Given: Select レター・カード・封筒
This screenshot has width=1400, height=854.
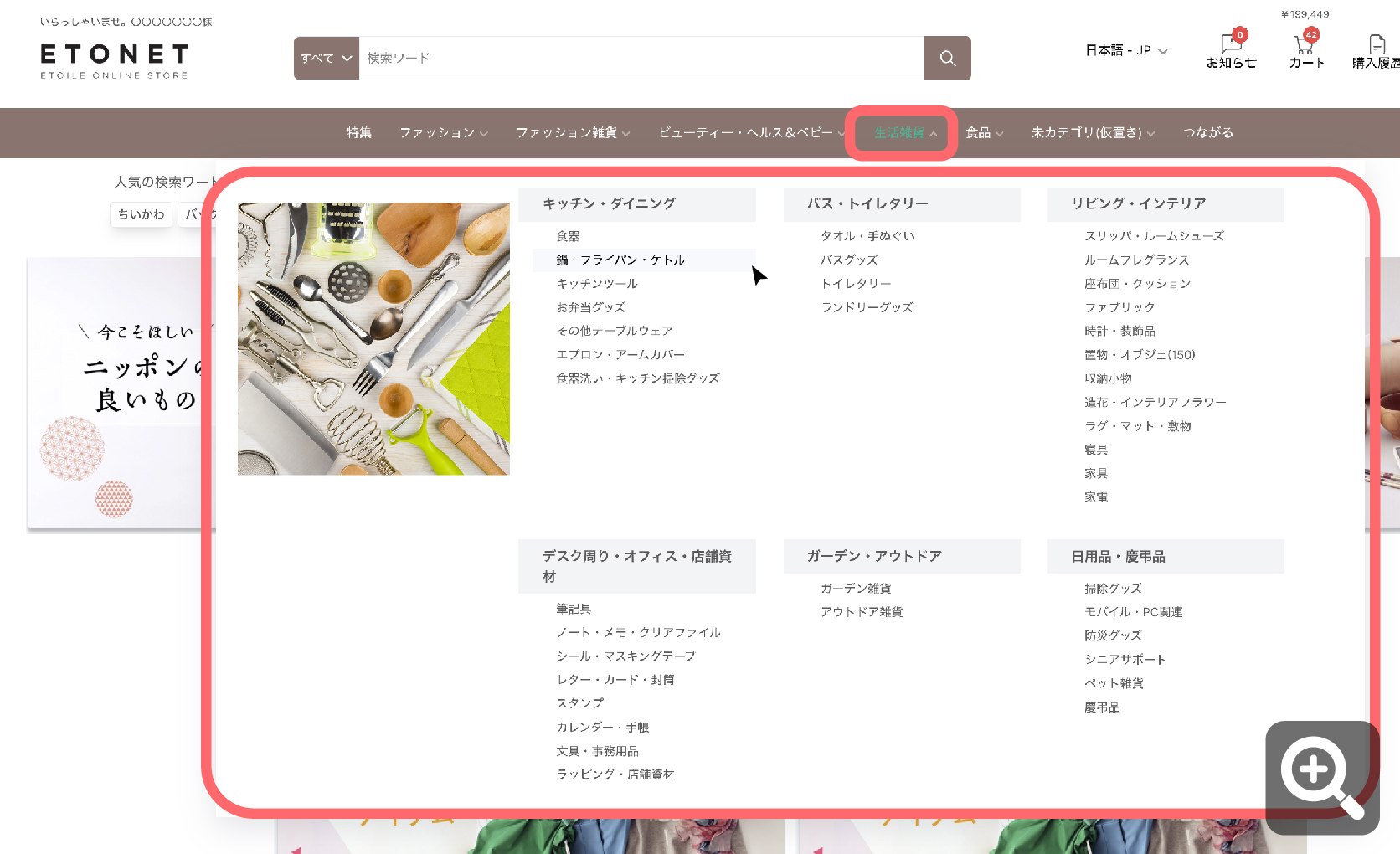Looking at the screenshot, I should pyautogui.click(x=615, y=680).
